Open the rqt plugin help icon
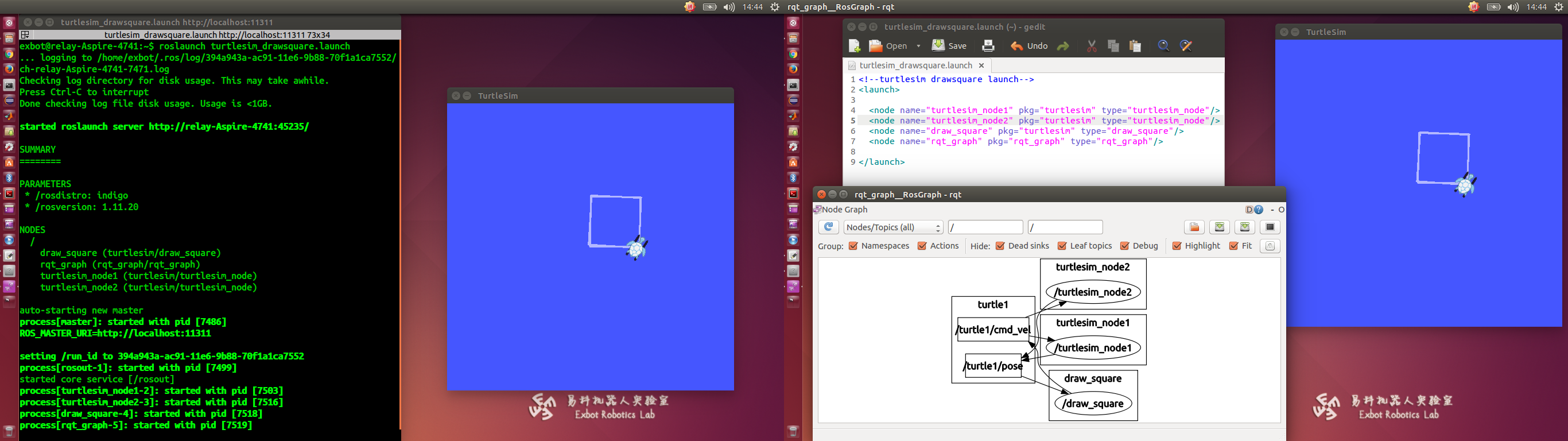 (x=1258, y=210)
